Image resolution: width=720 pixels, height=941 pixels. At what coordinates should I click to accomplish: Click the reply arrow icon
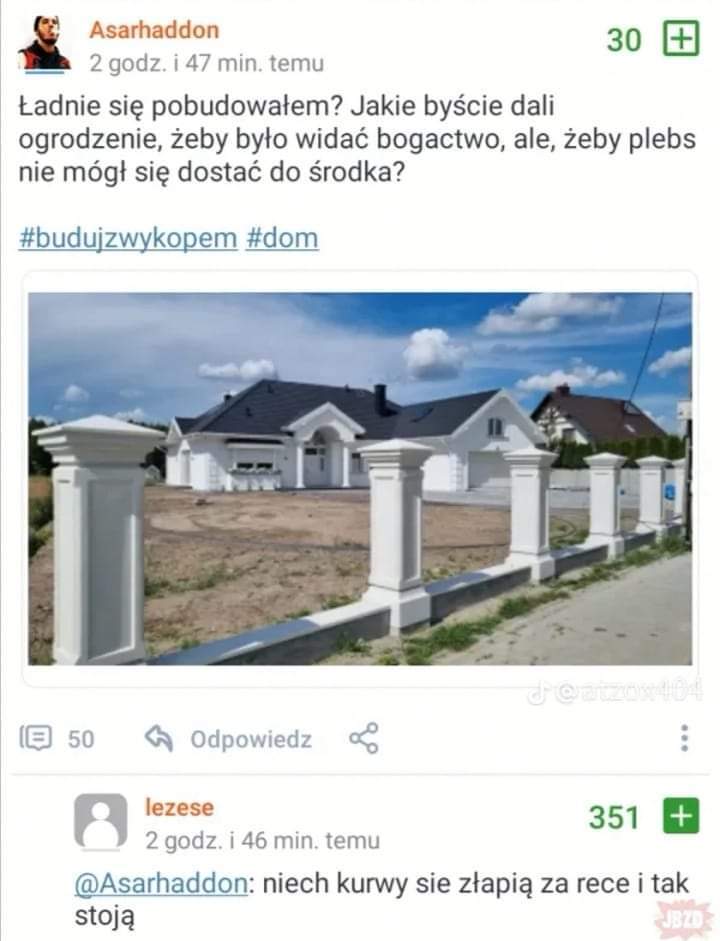click(159, 738)
